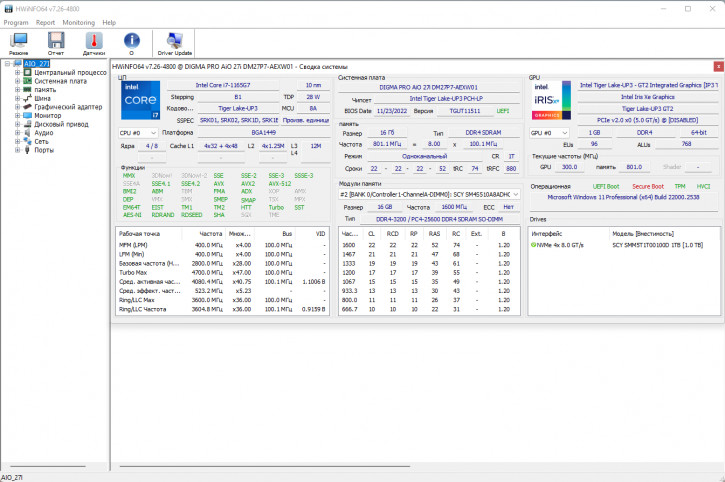
Task: Open the Program menu
Action: [x=16, y=23]
